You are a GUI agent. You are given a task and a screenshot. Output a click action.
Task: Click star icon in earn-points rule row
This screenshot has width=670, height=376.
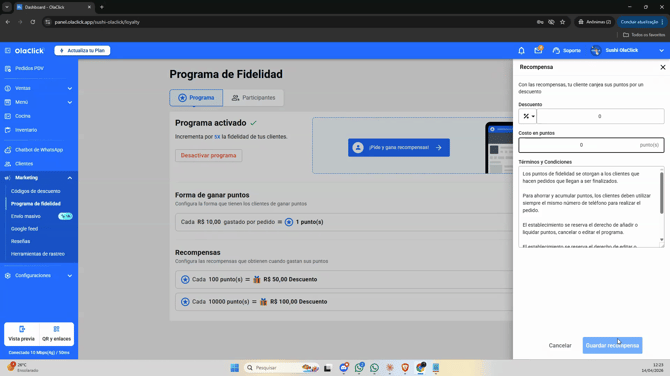[289, 222]
